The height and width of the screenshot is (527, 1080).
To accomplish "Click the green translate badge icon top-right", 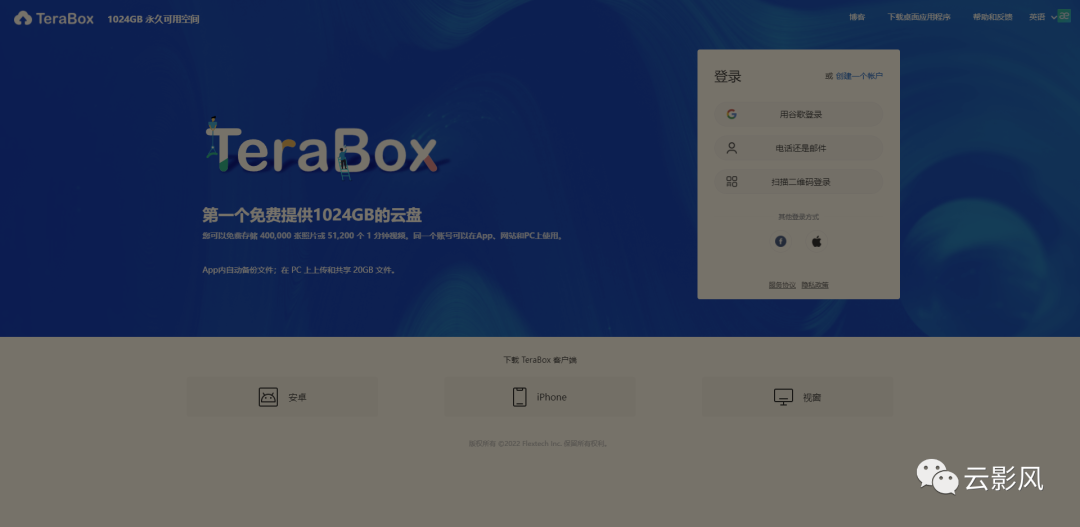I will [x=1064, y=17].
